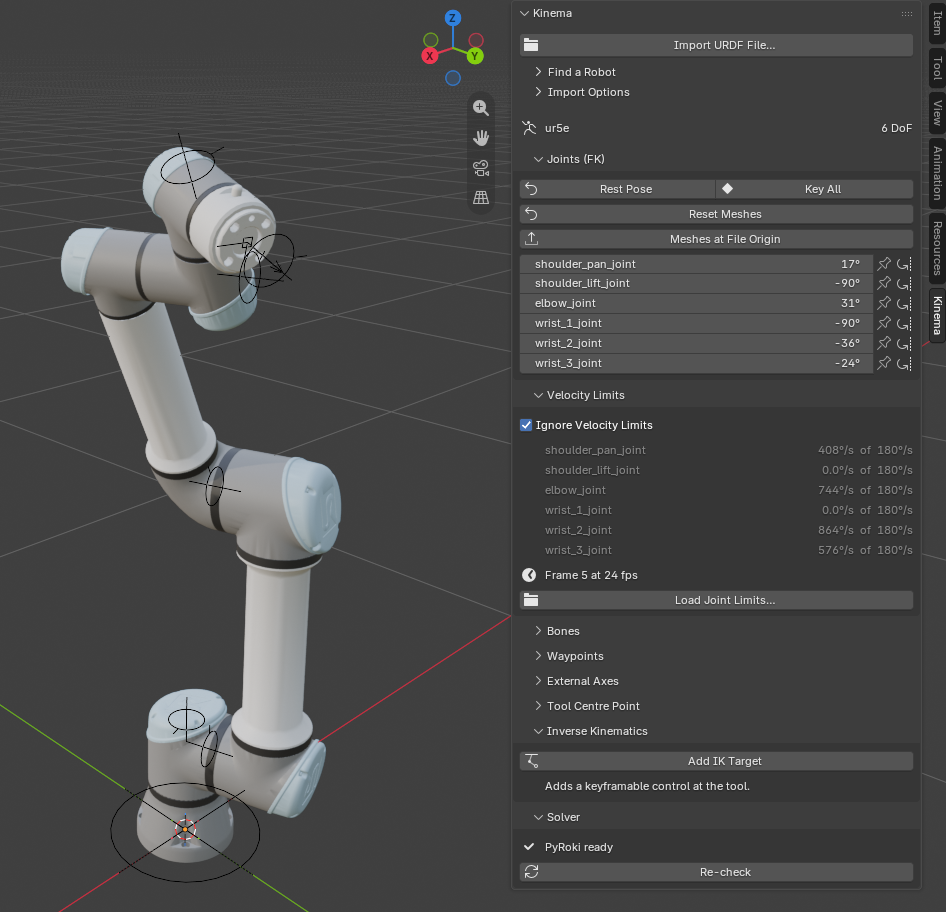Pin the shoulder_lift_joint
Screen dimensions: 946x912
coord(884,283)
